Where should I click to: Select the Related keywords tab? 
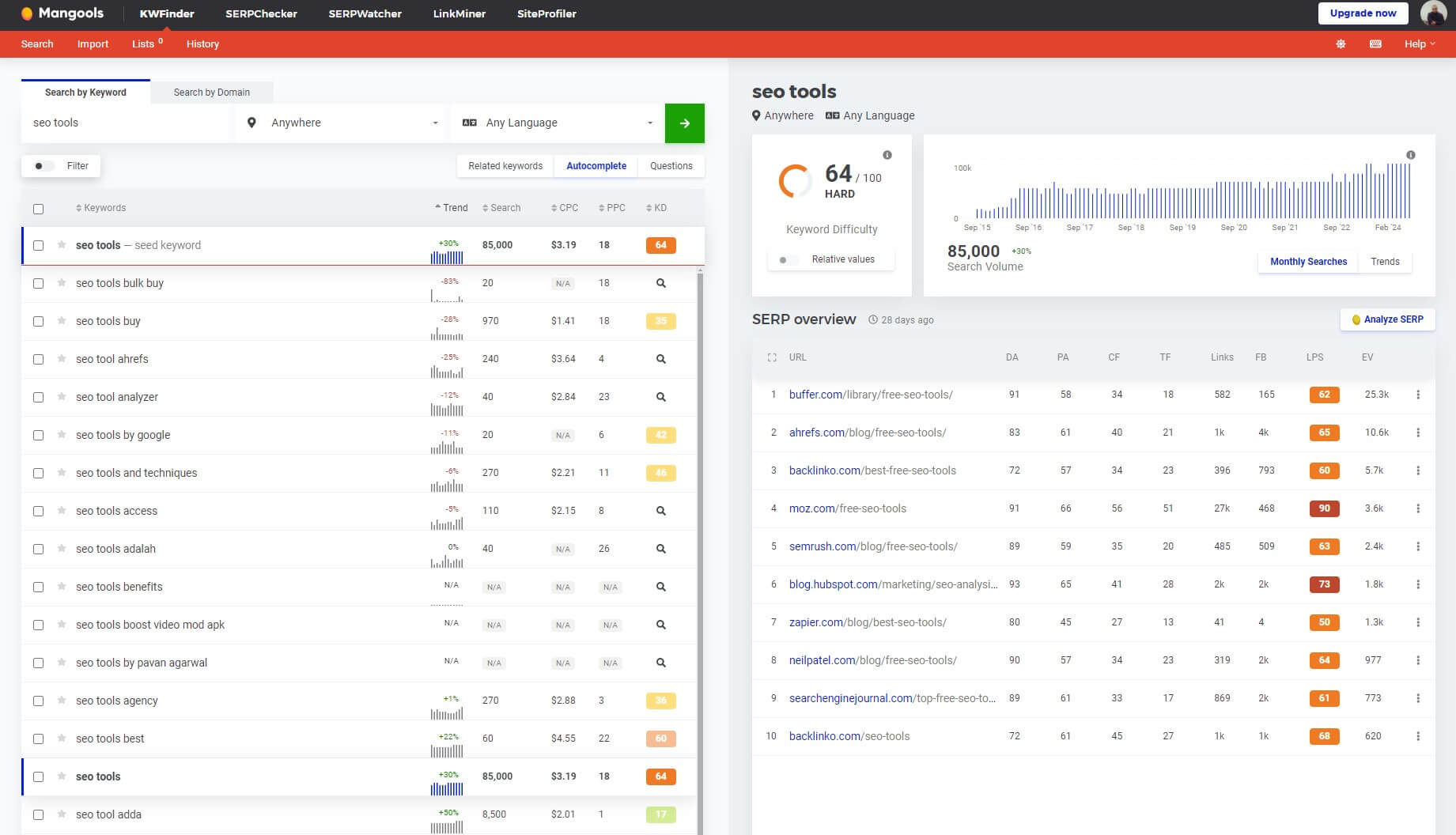[x=505, y=166]
